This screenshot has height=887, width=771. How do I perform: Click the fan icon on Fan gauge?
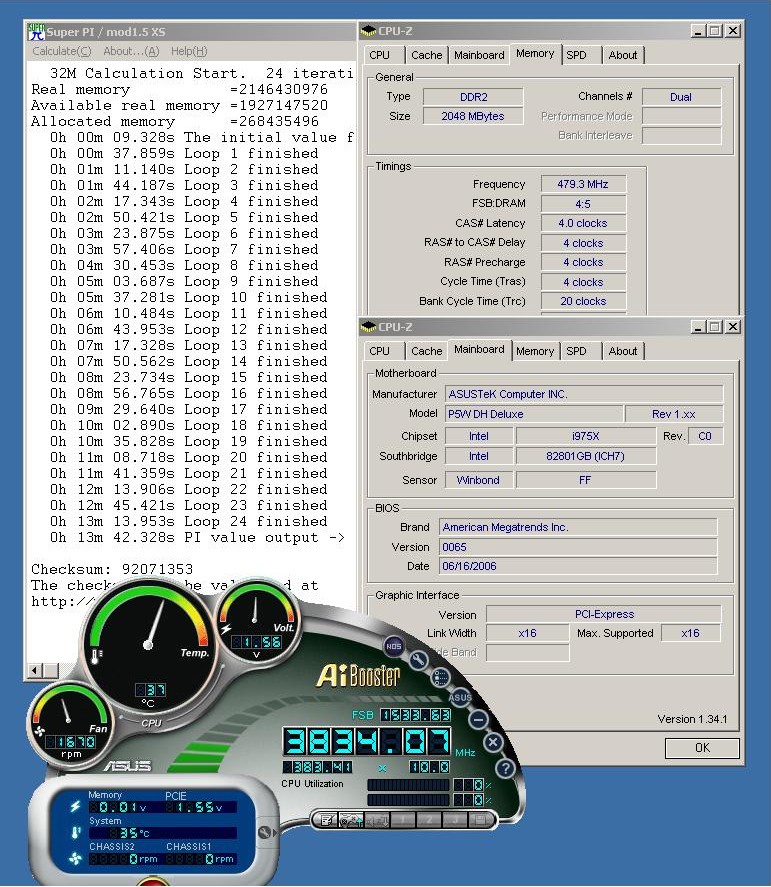pos(40,731)
